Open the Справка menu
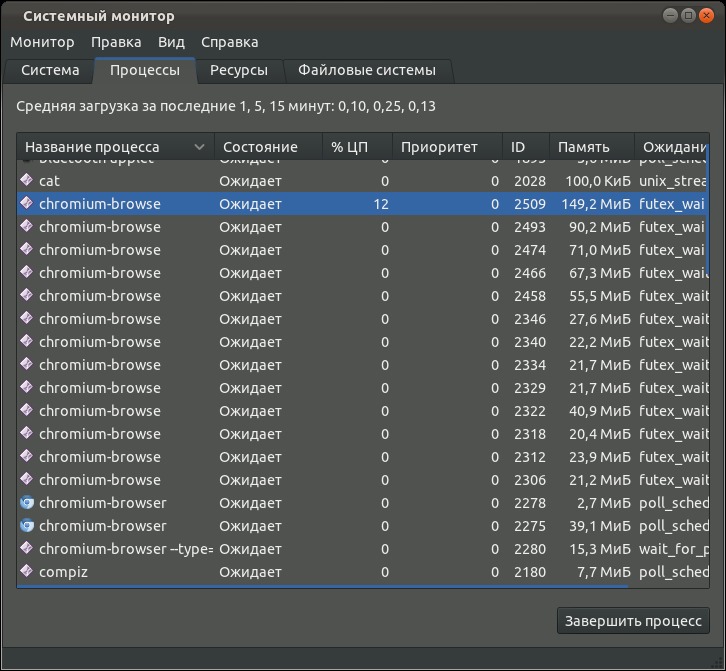The height and width of the screenshot is (671, 726). point(229,42)
